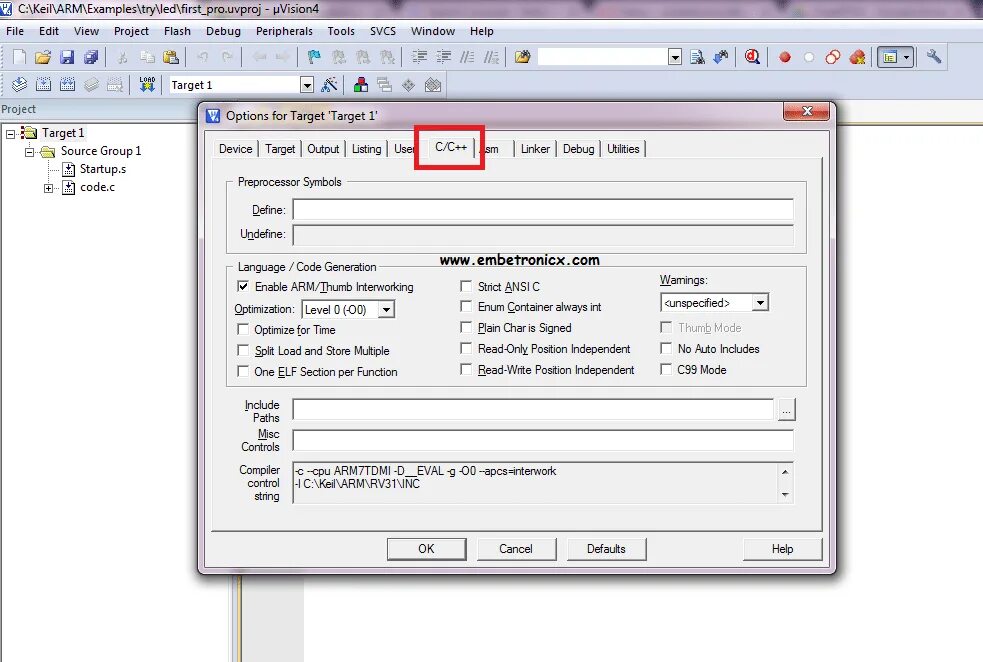983x662 pixels.
Task: Click the Find in Files icon
Action: click(522, 57)
